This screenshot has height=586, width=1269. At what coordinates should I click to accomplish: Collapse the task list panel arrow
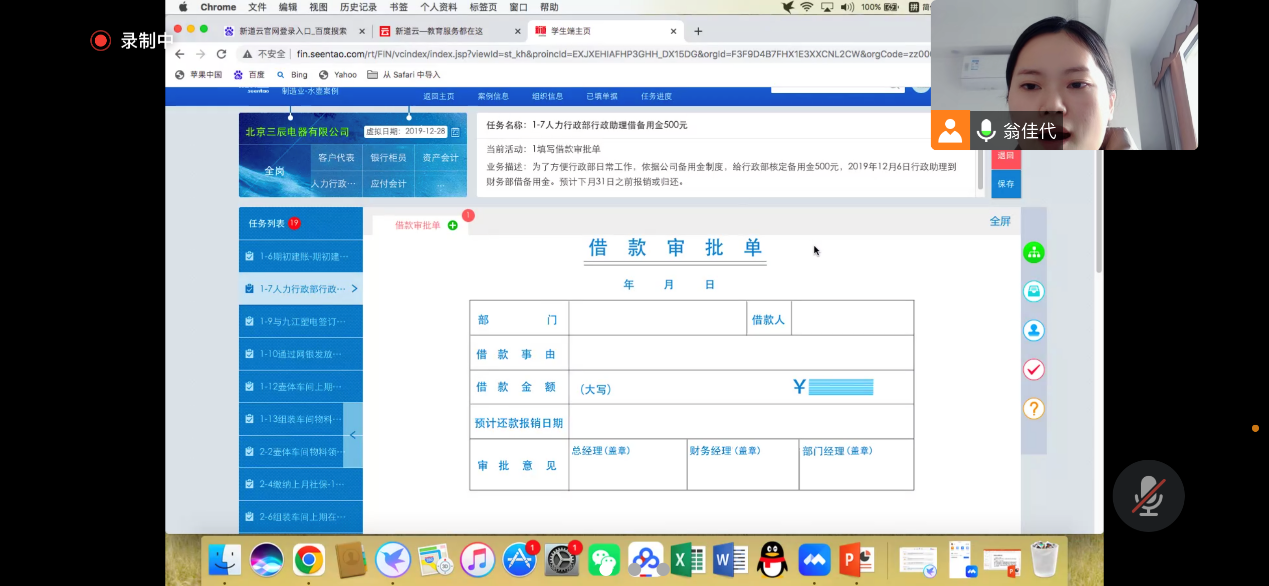353,435
